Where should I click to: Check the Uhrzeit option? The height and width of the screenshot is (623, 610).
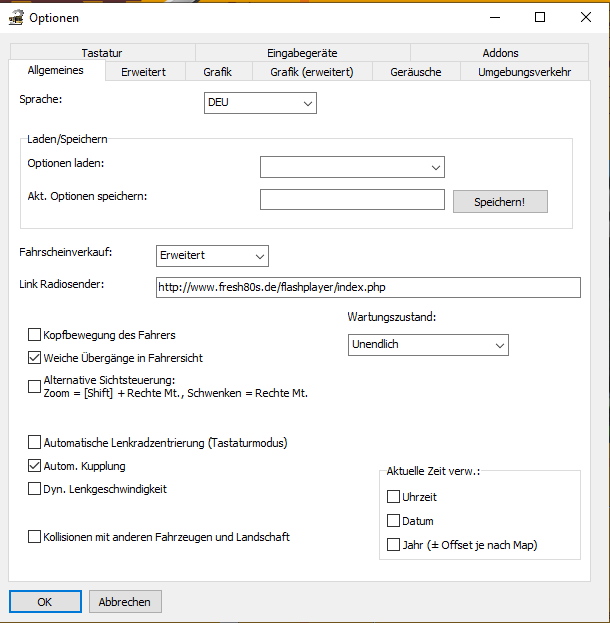click(393, 497)
